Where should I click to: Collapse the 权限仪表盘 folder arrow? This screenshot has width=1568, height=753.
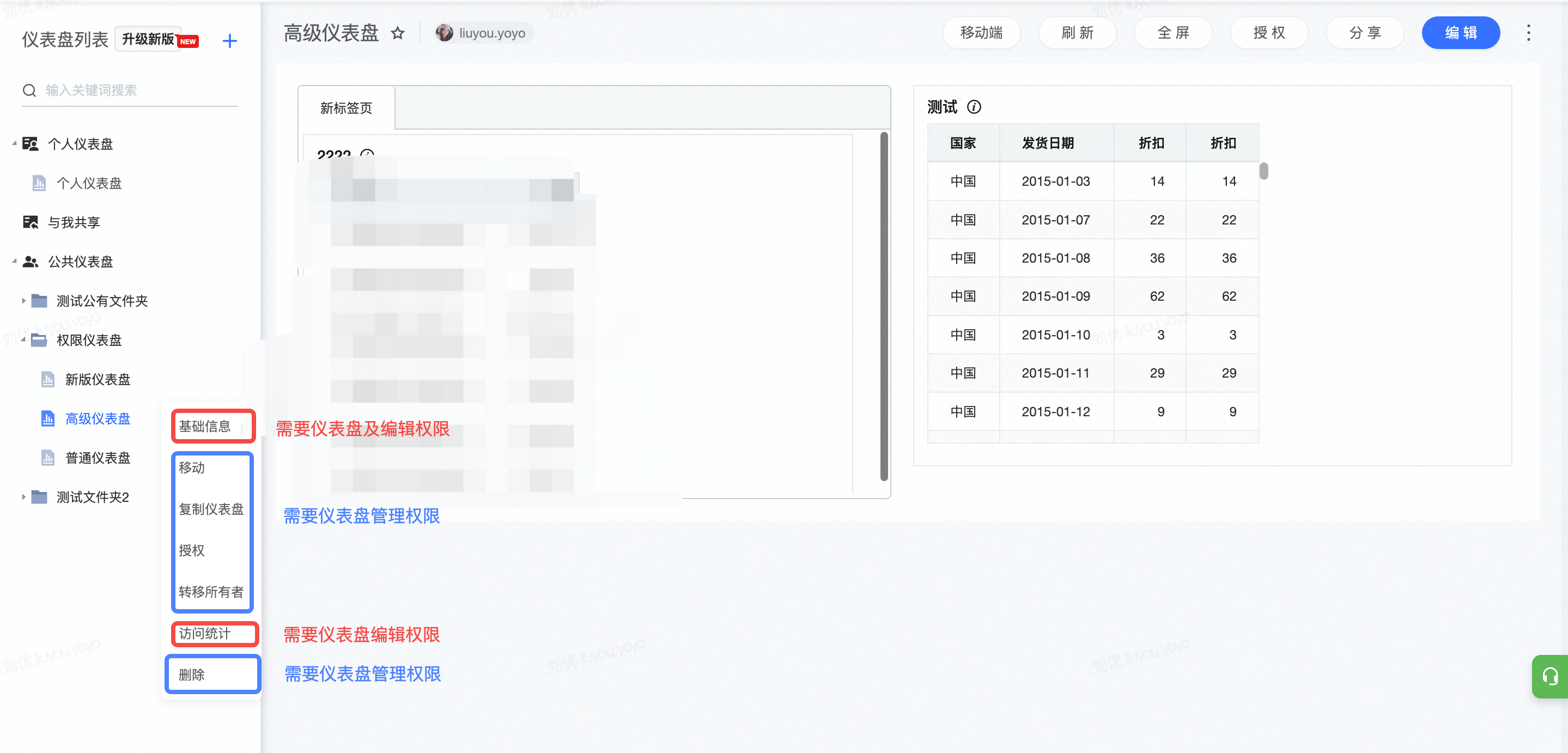[23, 339]
